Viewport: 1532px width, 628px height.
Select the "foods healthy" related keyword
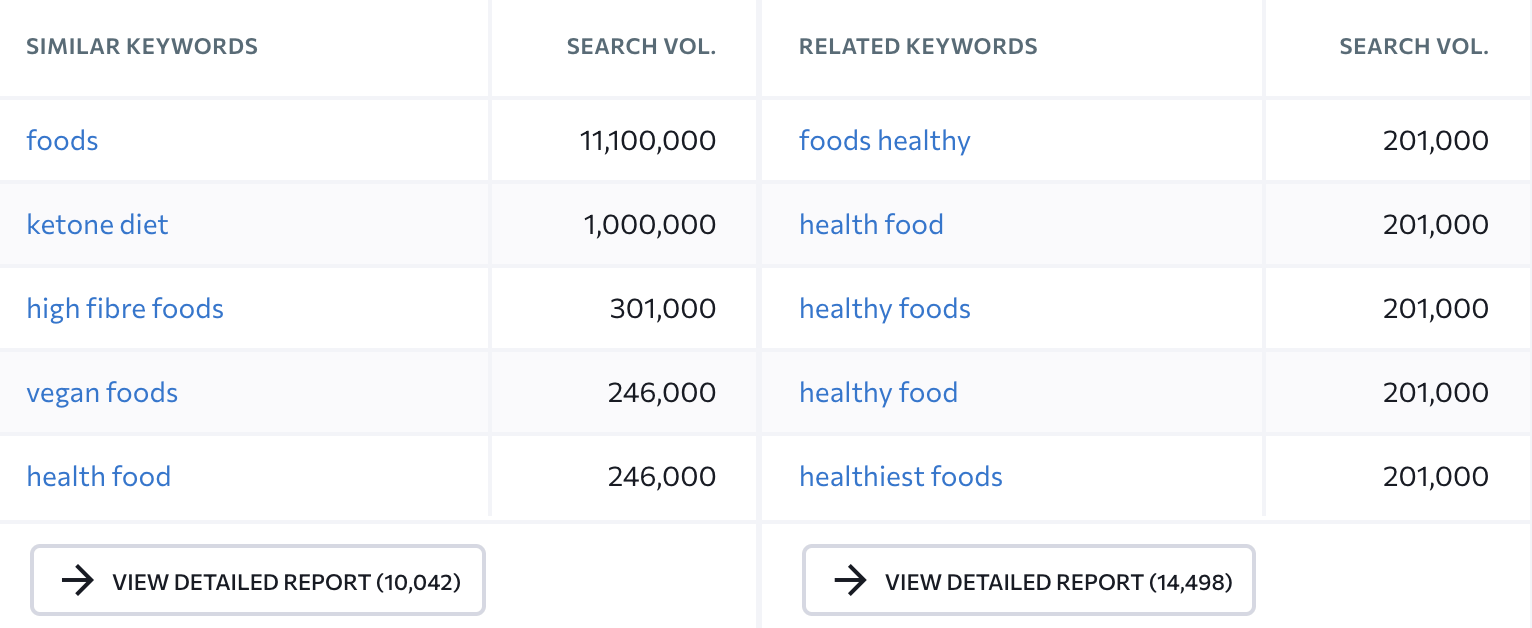(x=884, y=140)
